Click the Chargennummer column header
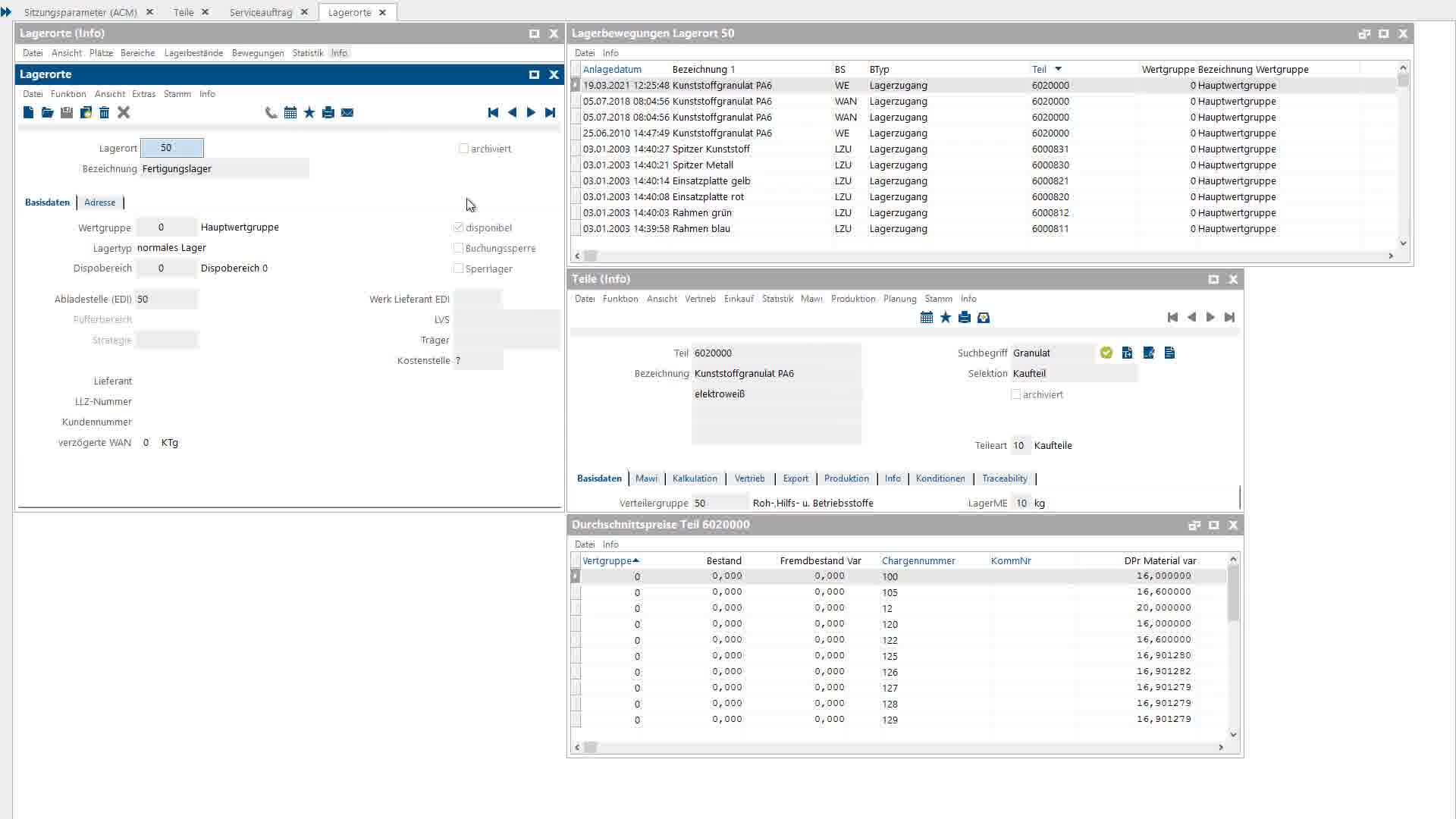The image size is (1456, 819). point(918,561)
